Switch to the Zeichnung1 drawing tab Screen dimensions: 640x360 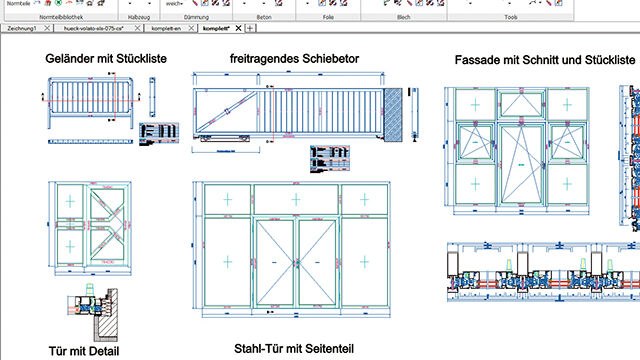[x=22, y=28]
